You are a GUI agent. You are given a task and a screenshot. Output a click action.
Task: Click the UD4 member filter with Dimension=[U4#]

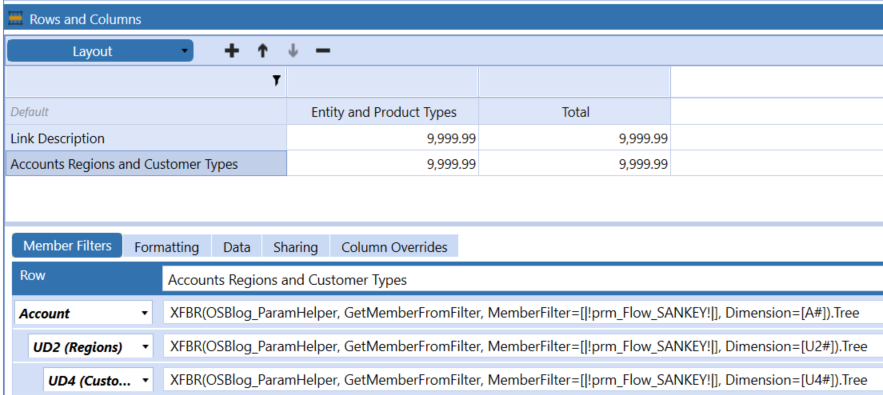click(523, 381)
